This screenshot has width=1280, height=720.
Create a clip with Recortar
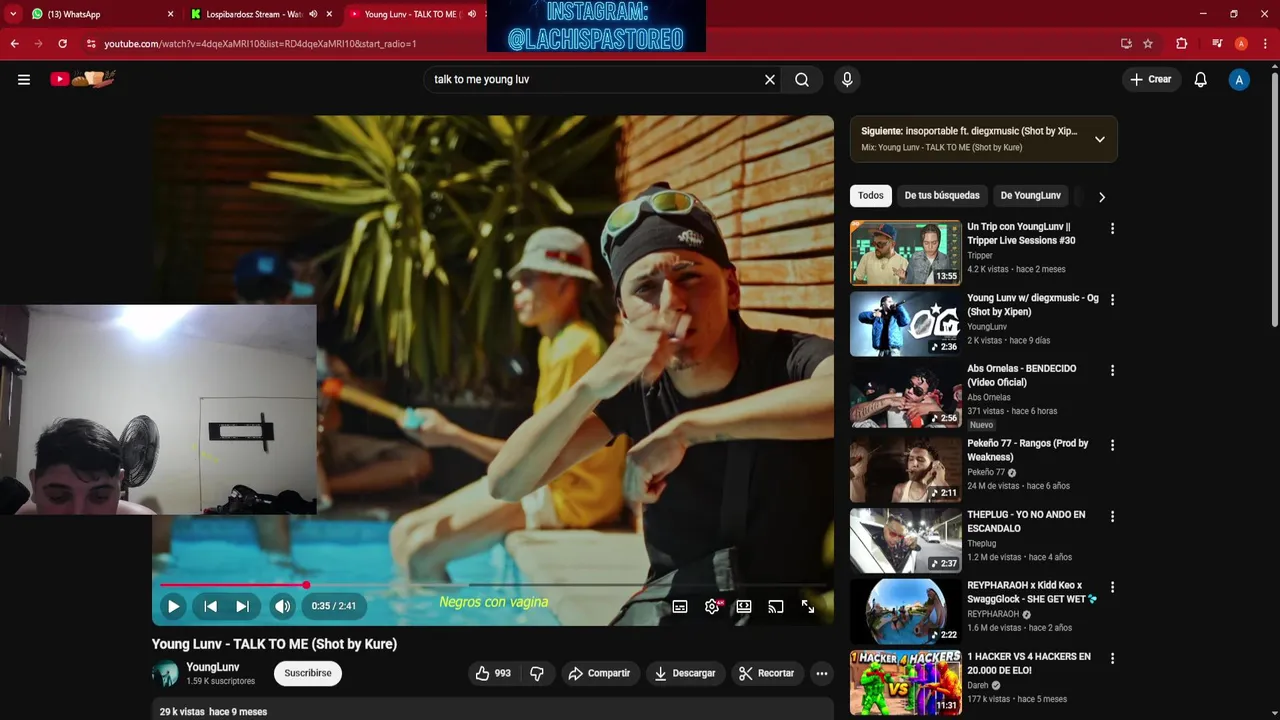tap(766, 673)
